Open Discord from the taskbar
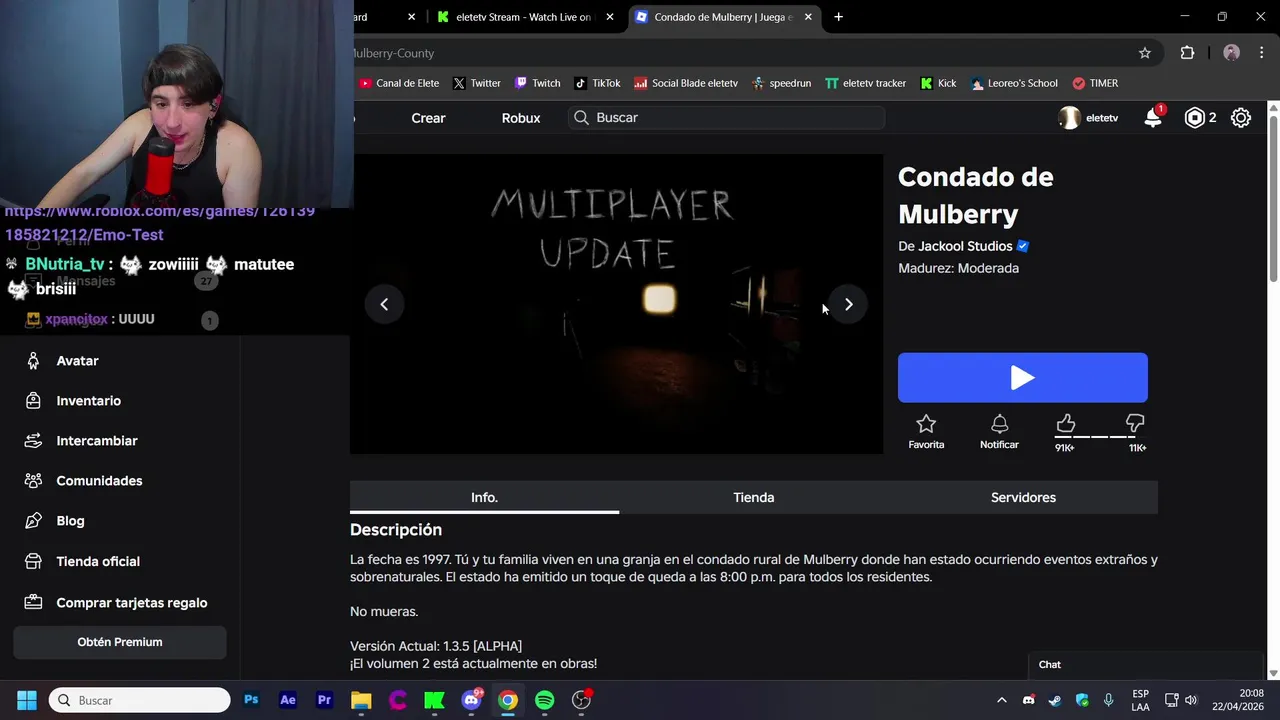Screen dimensions: 1280x720 [471, 700]
